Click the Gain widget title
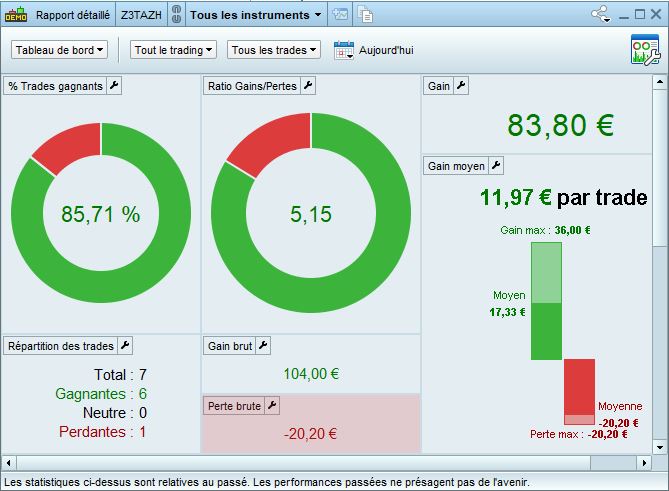The width and height of the screenshot is (669, 491). [x=439, y=86]
